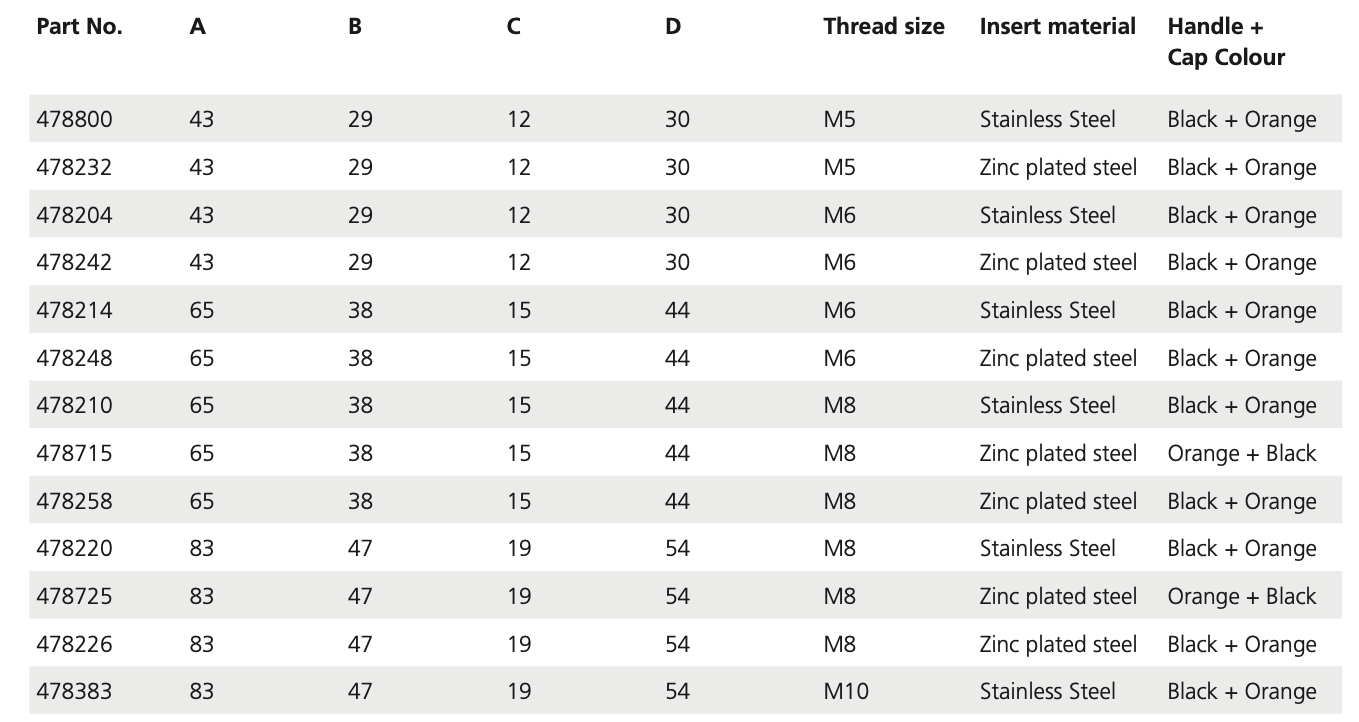The image size is (1359, 722).
Task: Click the Handle + Cap Colour header
Action: tap(1226, 42)
